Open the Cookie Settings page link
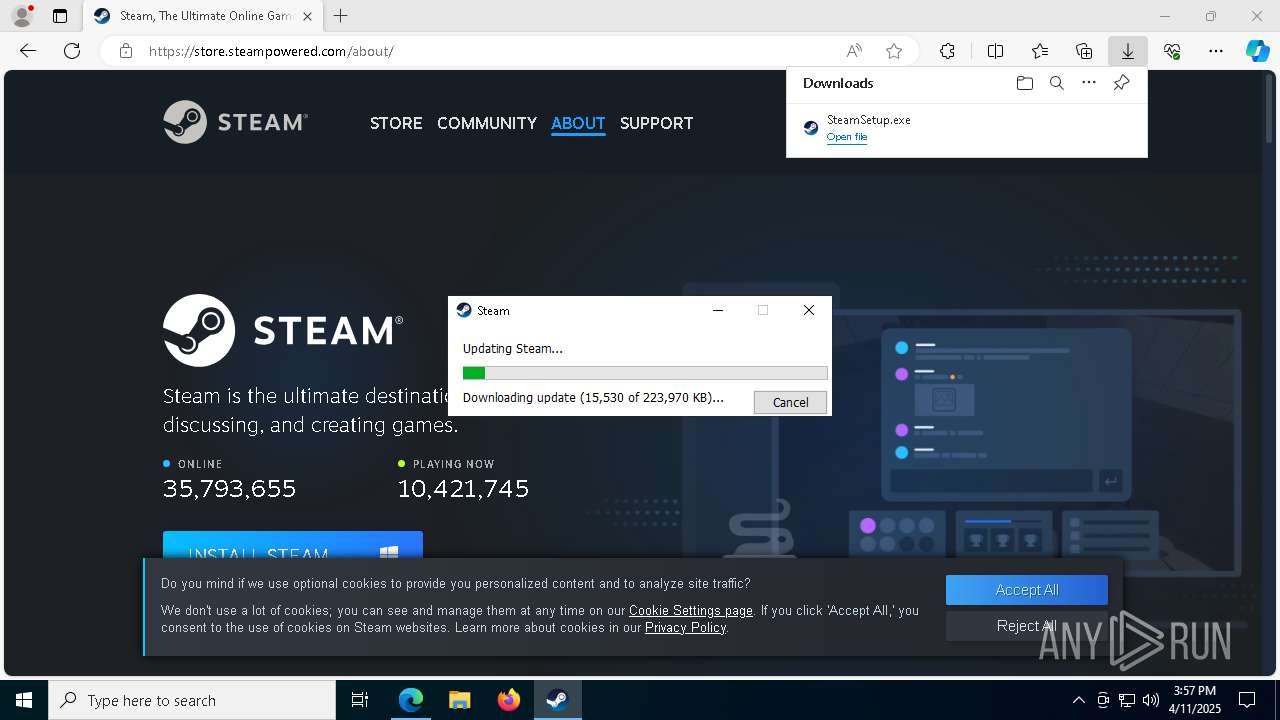 (691, 610)
